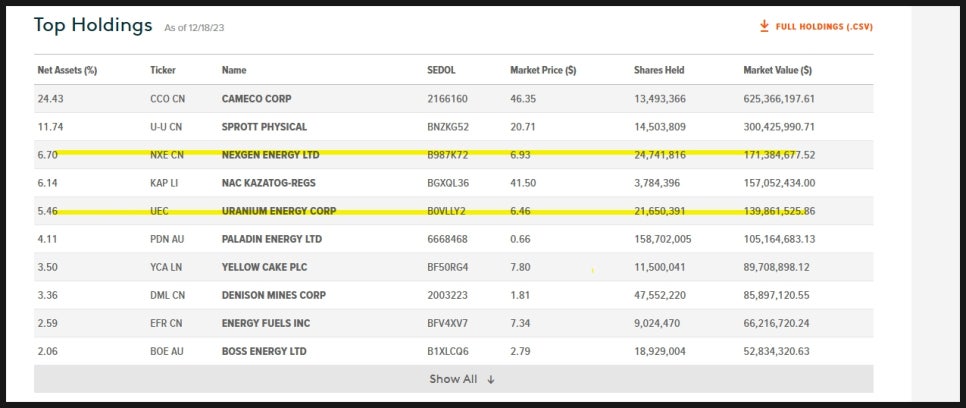Click the orange download arrow icon
966x408 pixels.
point(764,26)
